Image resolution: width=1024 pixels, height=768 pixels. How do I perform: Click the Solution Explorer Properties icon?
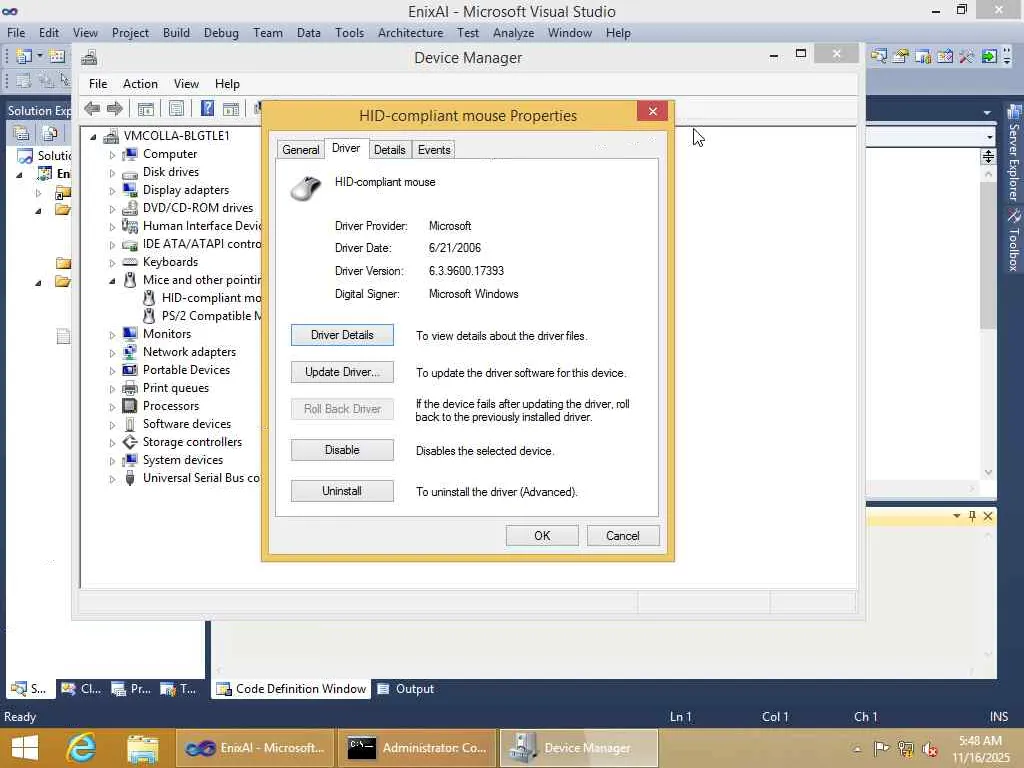(x=22, y=134)
